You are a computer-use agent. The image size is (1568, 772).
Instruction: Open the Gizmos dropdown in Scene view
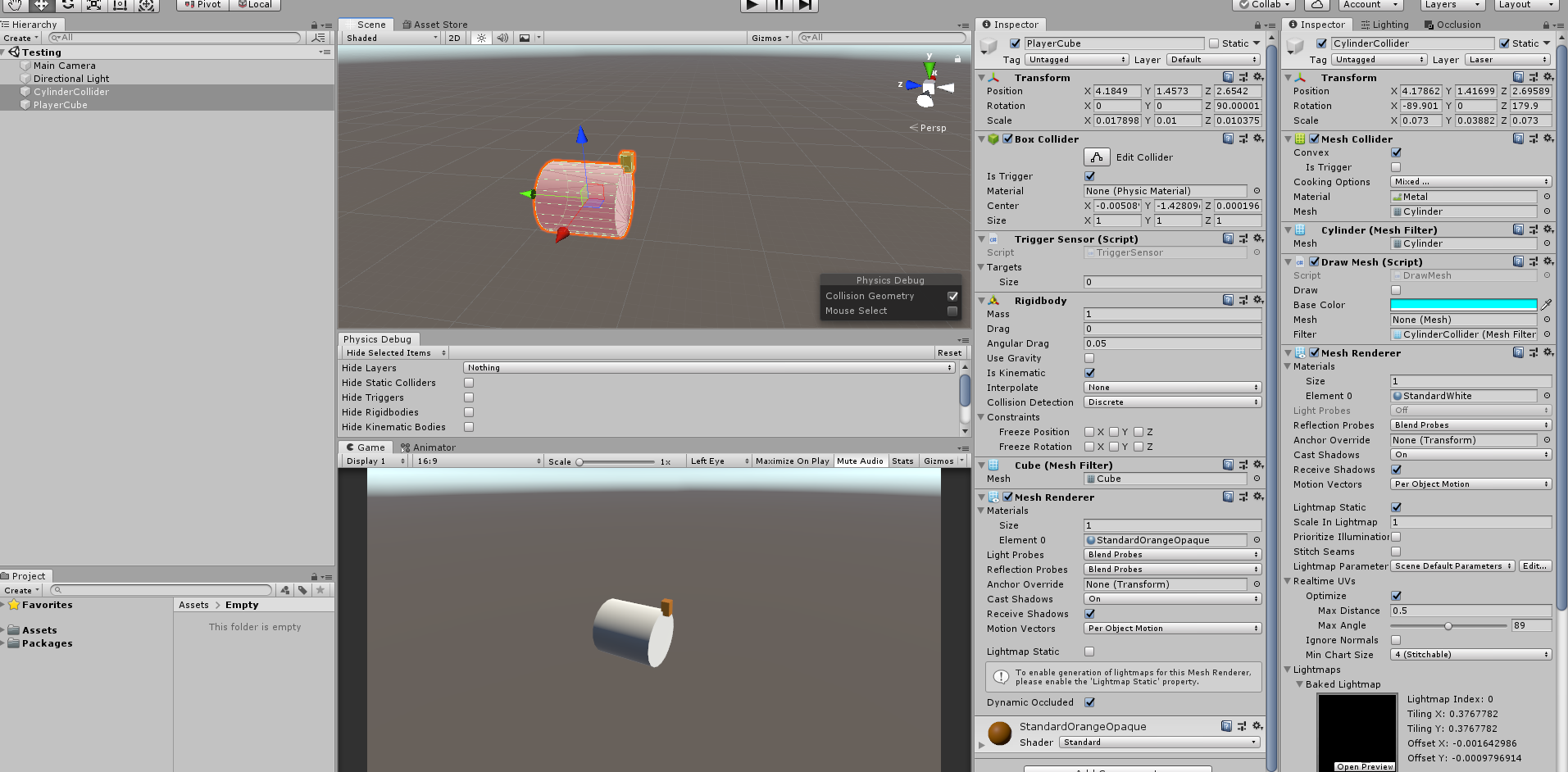[770, 38]
